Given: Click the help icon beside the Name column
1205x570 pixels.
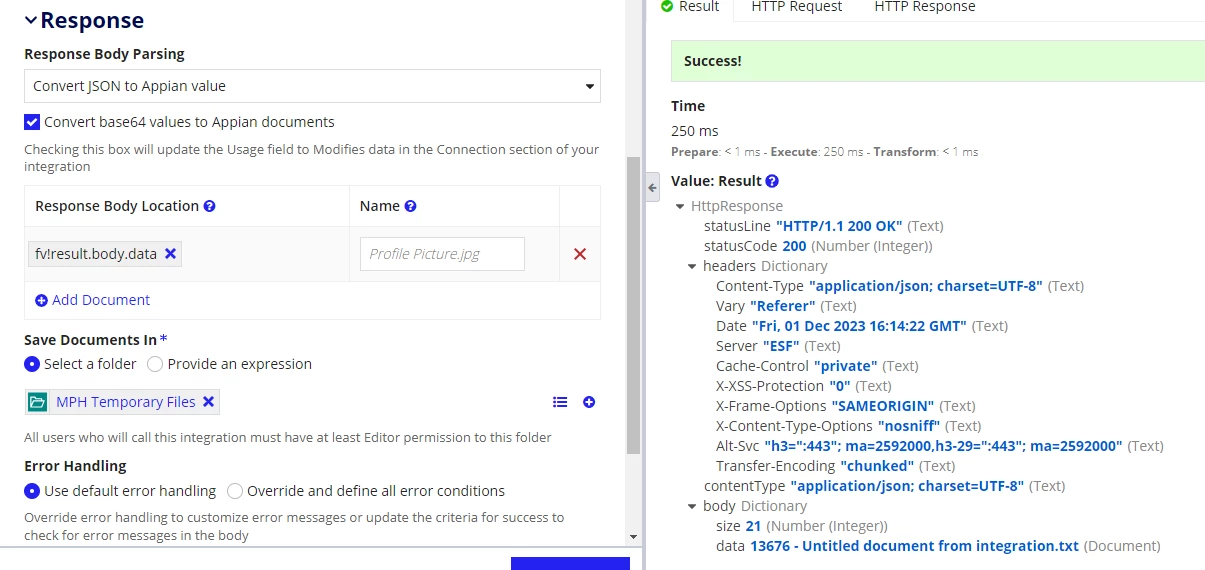Looking at the screenshot, I should 410,206.
